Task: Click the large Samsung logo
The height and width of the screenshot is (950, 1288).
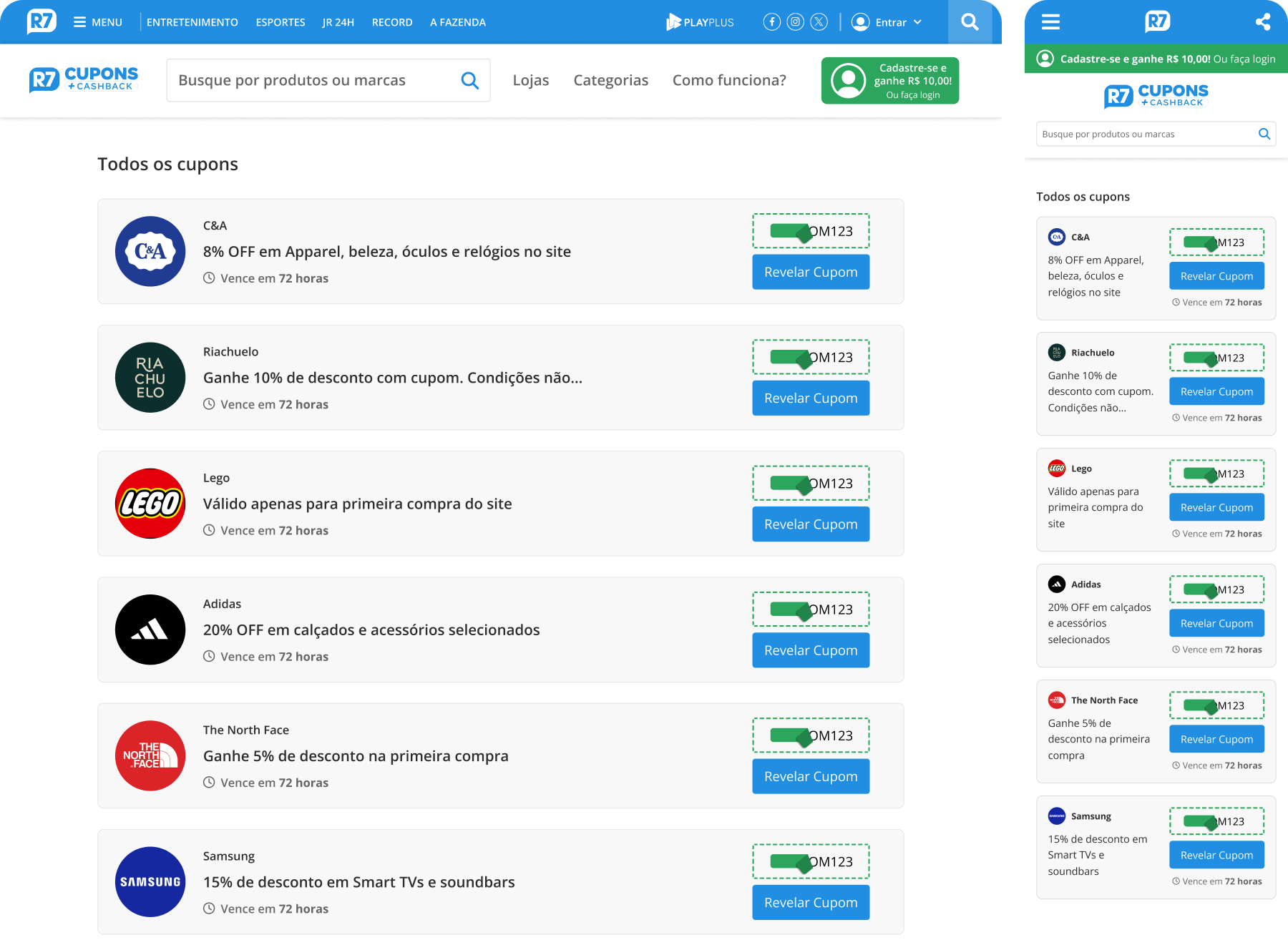Action: (x=150, y=882)
